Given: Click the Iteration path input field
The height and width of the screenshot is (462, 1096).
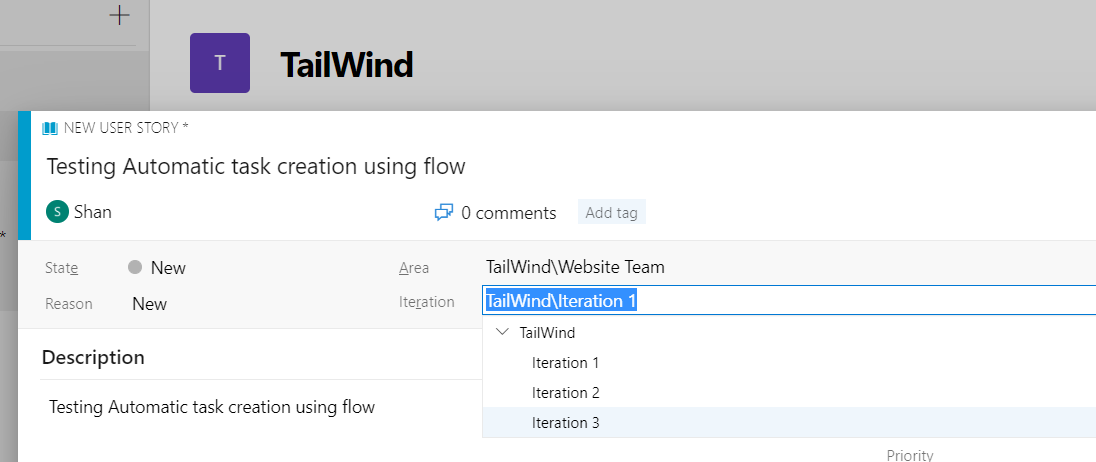Looking at the screenshot, I should [x=789, y=301].
